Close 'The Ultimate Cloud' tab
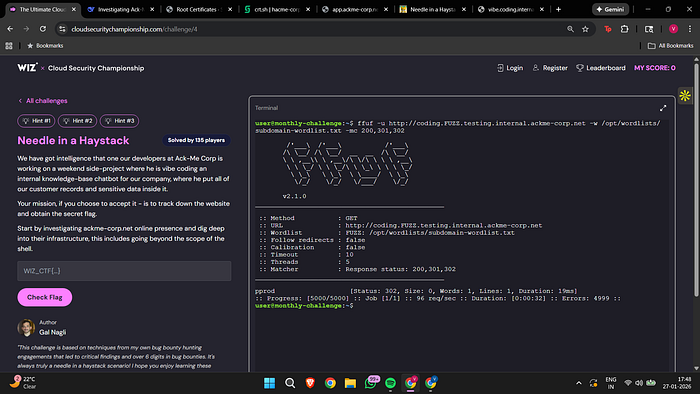 point(74,9)
